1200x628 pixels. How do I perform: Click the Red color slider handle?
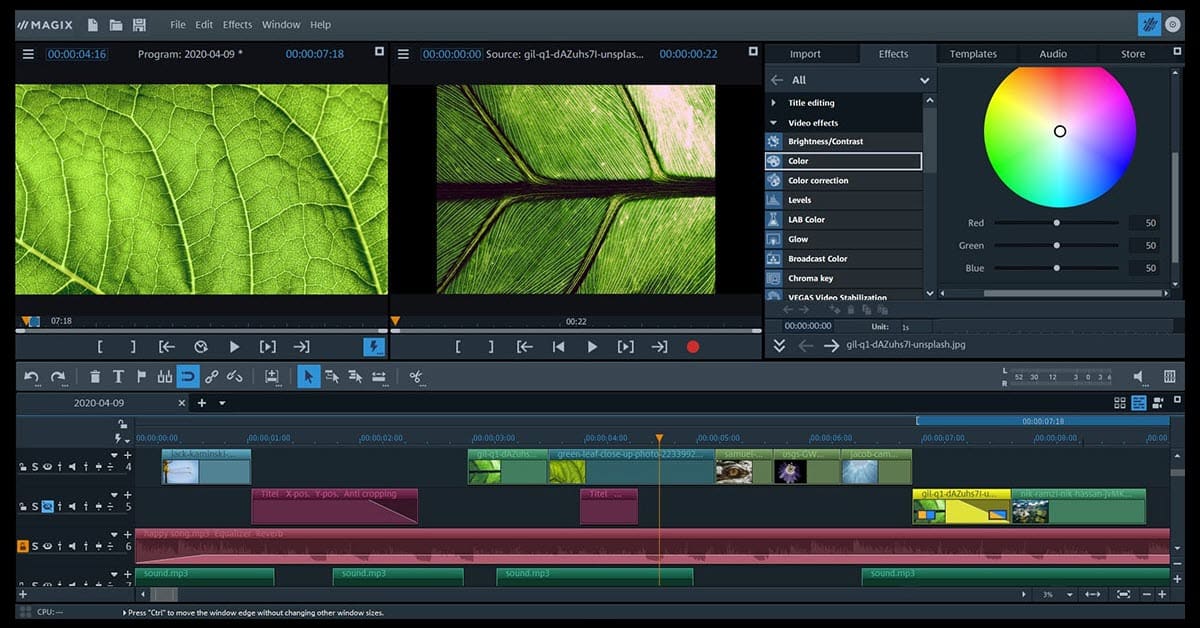pos(1056,223)
